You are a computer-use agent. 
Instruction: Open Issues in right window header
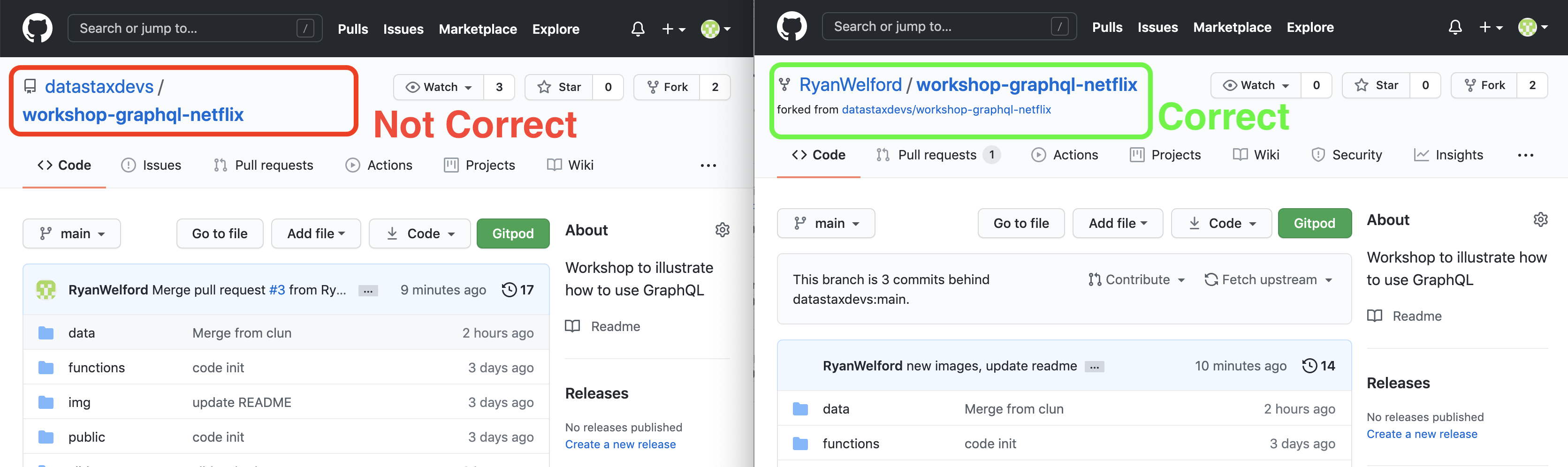pyautogui.click(x=1158, y=27)
